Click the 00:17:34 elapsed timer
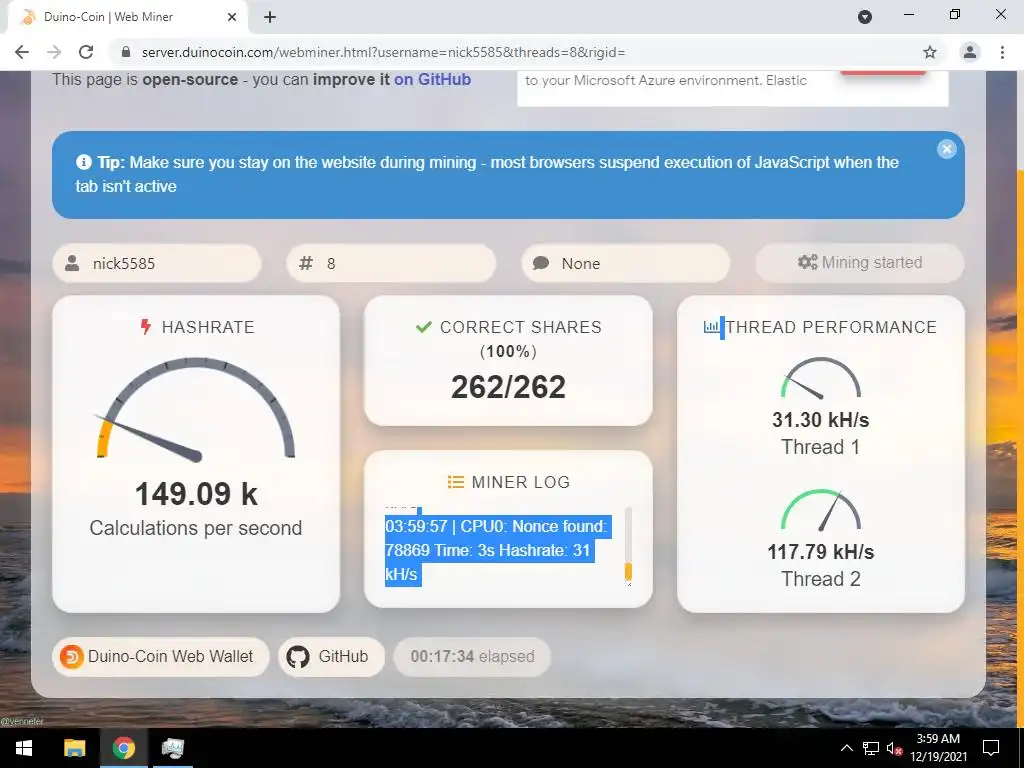Image resolution: width=1024 pixels, height=768 pixels. pos(472,656)
